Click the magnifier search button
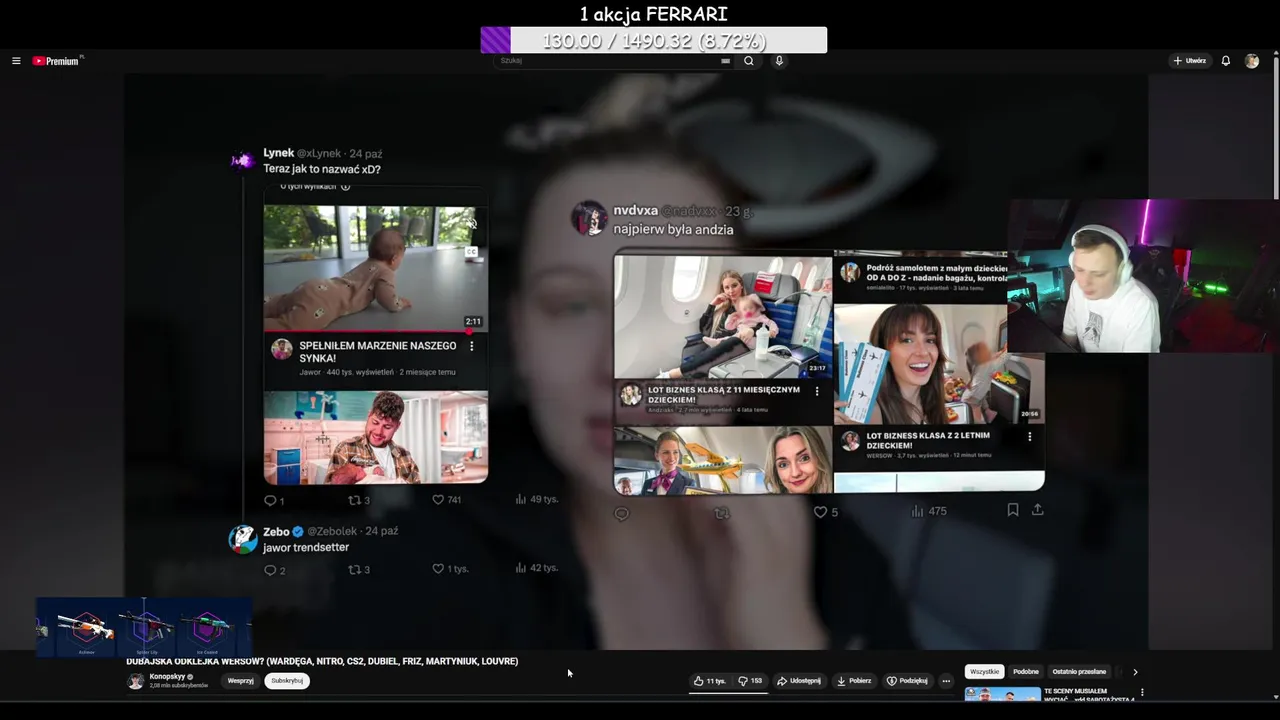Viewport: 1280px width, 720px height. 748,61
